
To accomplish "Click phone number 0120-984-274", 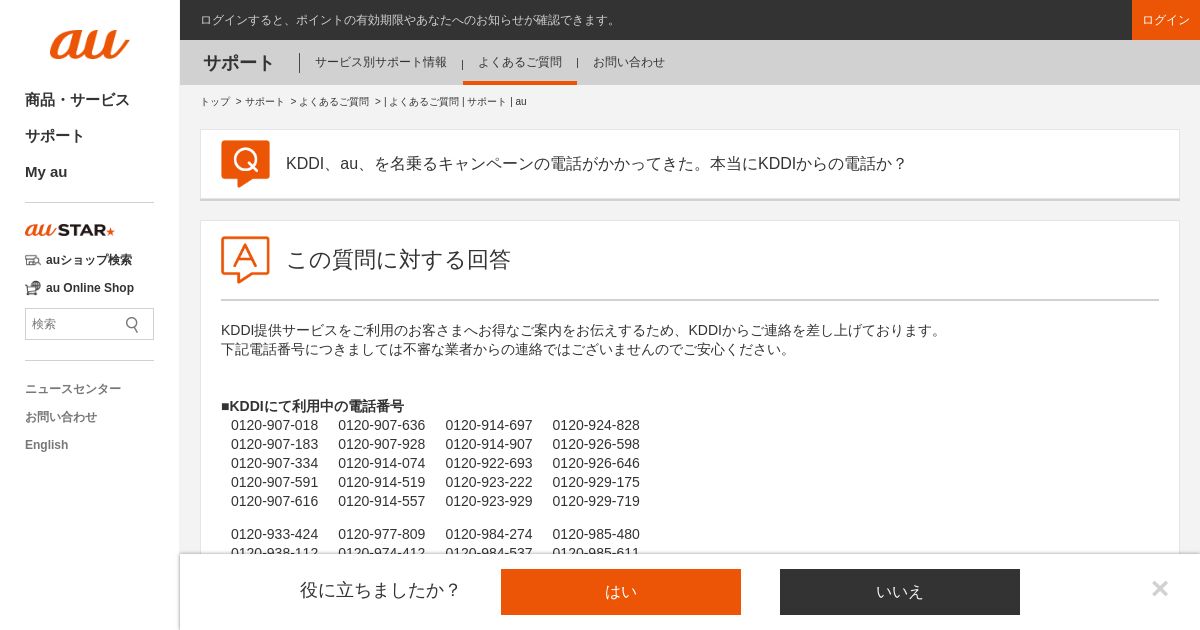I will (x=489, y=534).
